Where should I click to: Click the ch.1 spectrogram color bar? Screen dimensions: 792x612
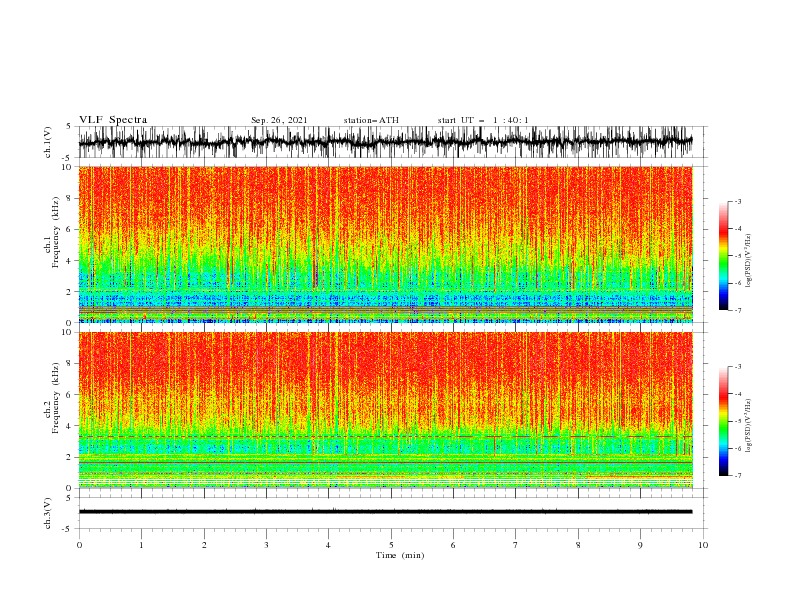(x=723, y=256)
